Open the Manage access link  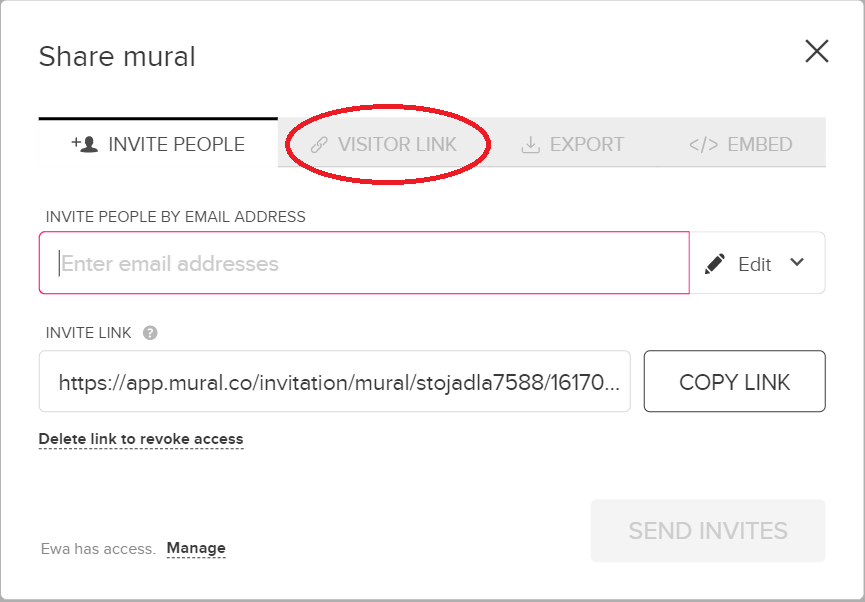coord(196,548)
